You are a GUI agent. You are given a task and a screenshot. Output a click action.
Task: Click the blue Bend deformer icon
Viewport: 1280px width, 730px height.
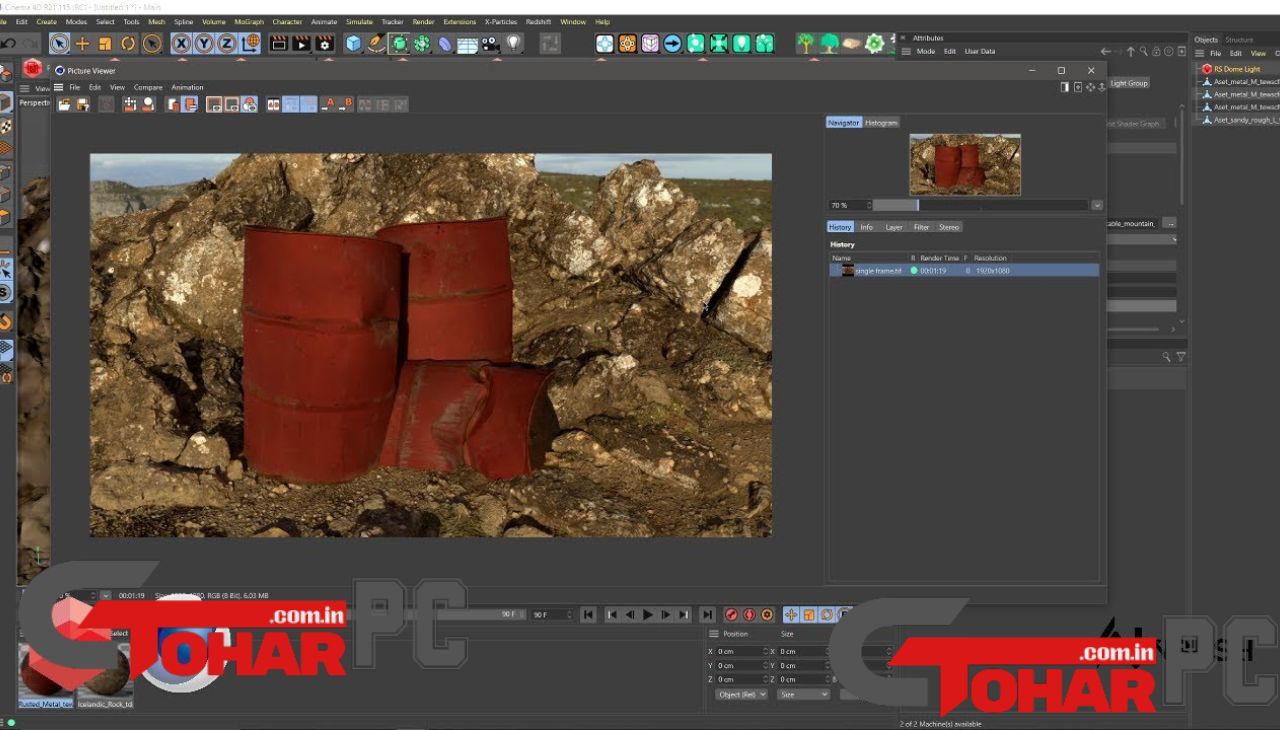pyautogui.click(x=445, y=43)
